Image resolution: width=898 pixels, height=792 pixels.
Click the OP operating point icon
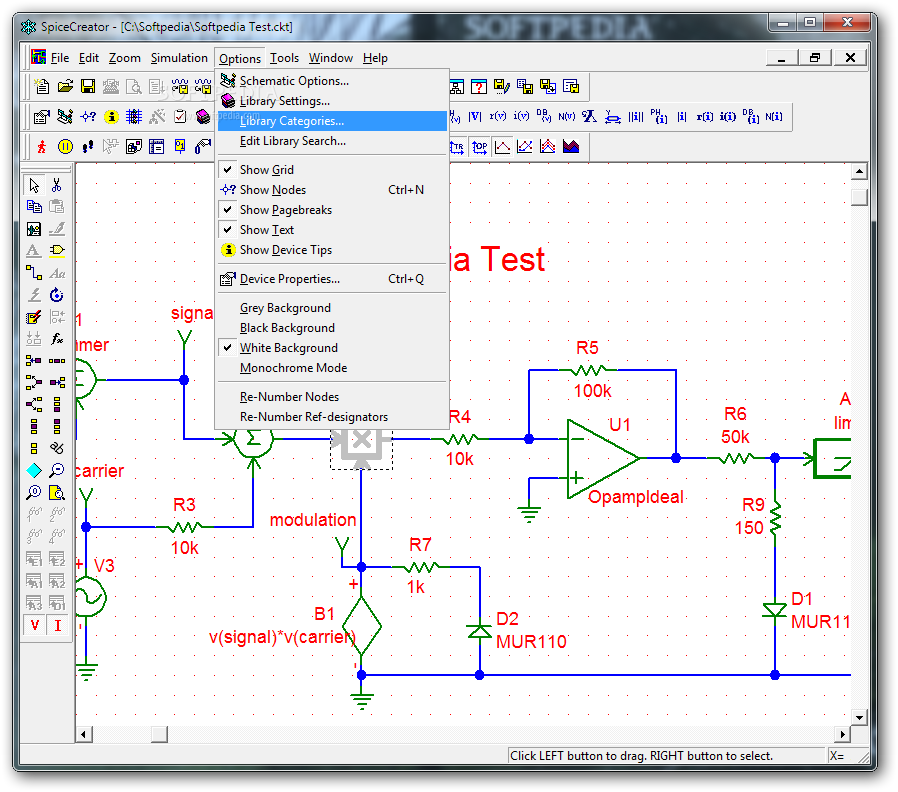coord(479,147)
